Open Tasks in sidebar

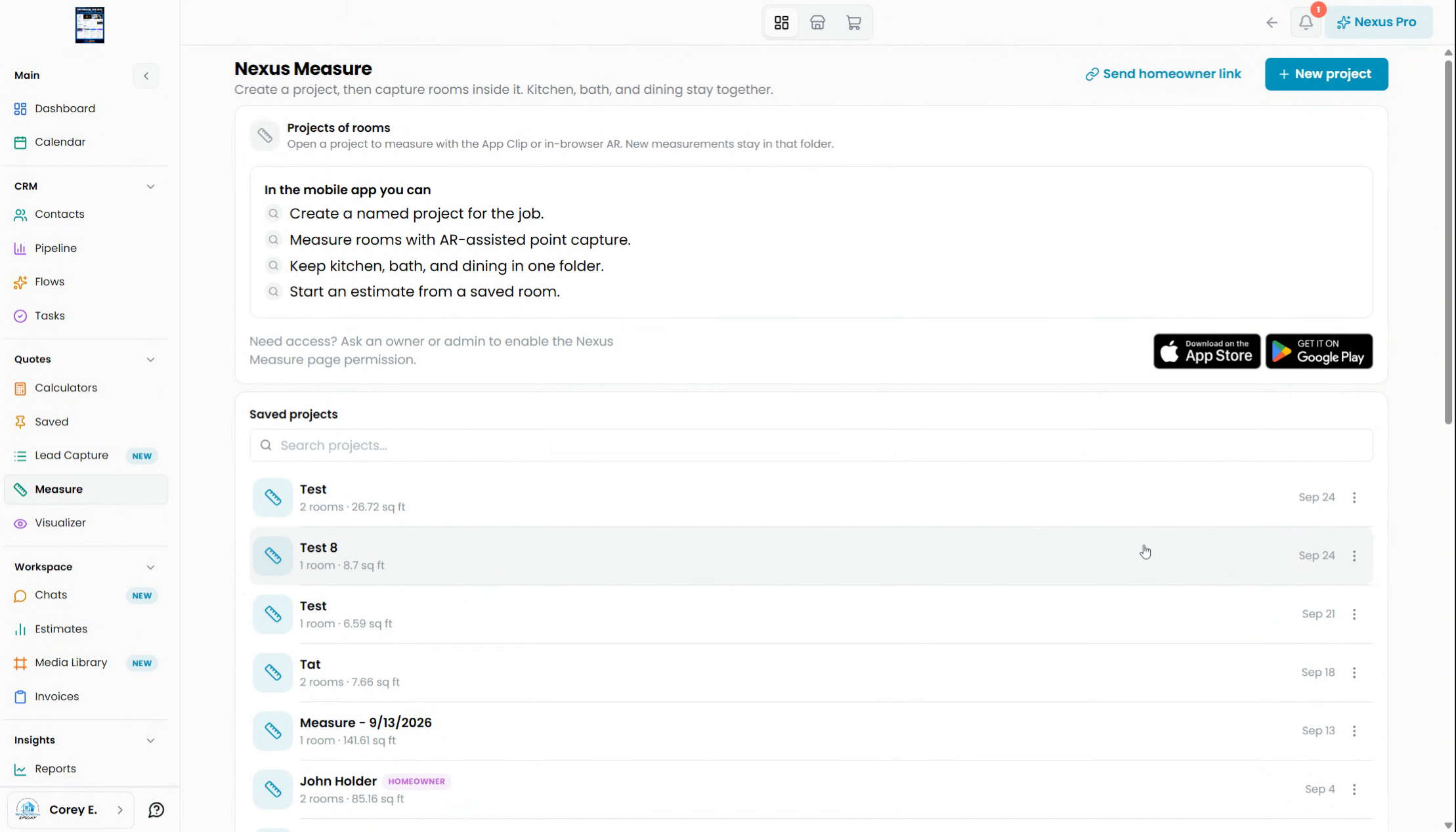86,316
